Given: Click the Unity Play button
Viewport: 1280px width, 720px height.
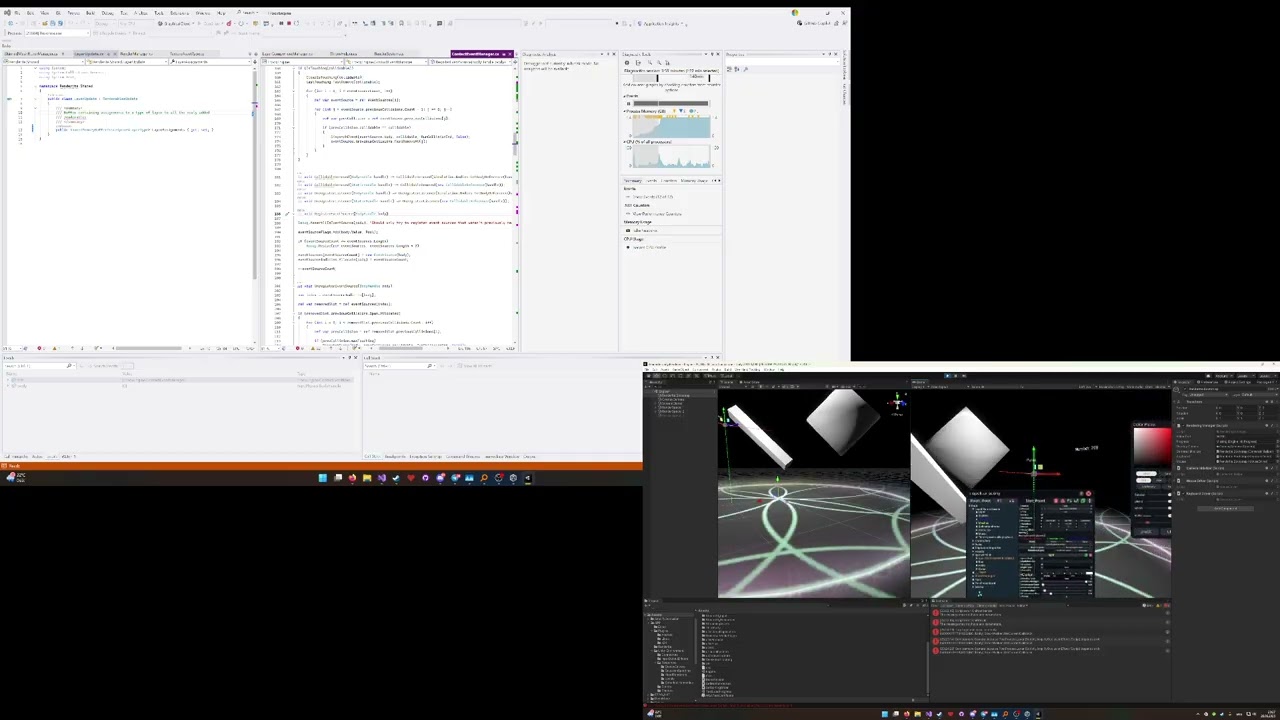Looking at the screenshot, I should pyautogui.click(x=947, y=376).
